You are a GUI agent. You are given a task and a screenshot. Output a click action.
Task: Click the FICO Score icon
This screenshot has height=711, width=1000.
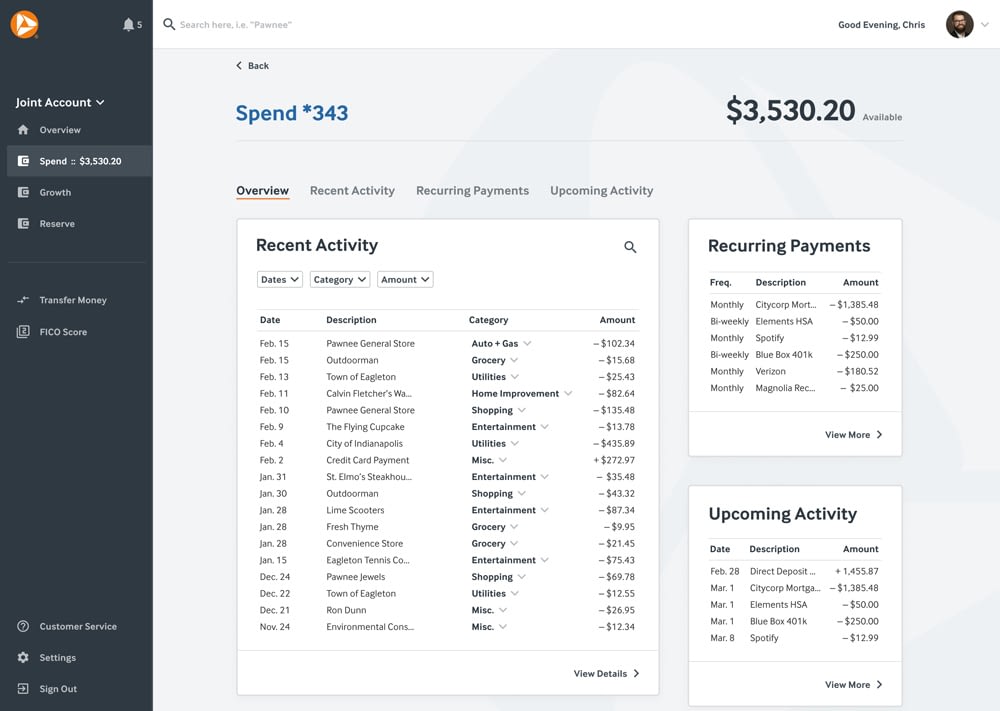click(x=23, y=332)
